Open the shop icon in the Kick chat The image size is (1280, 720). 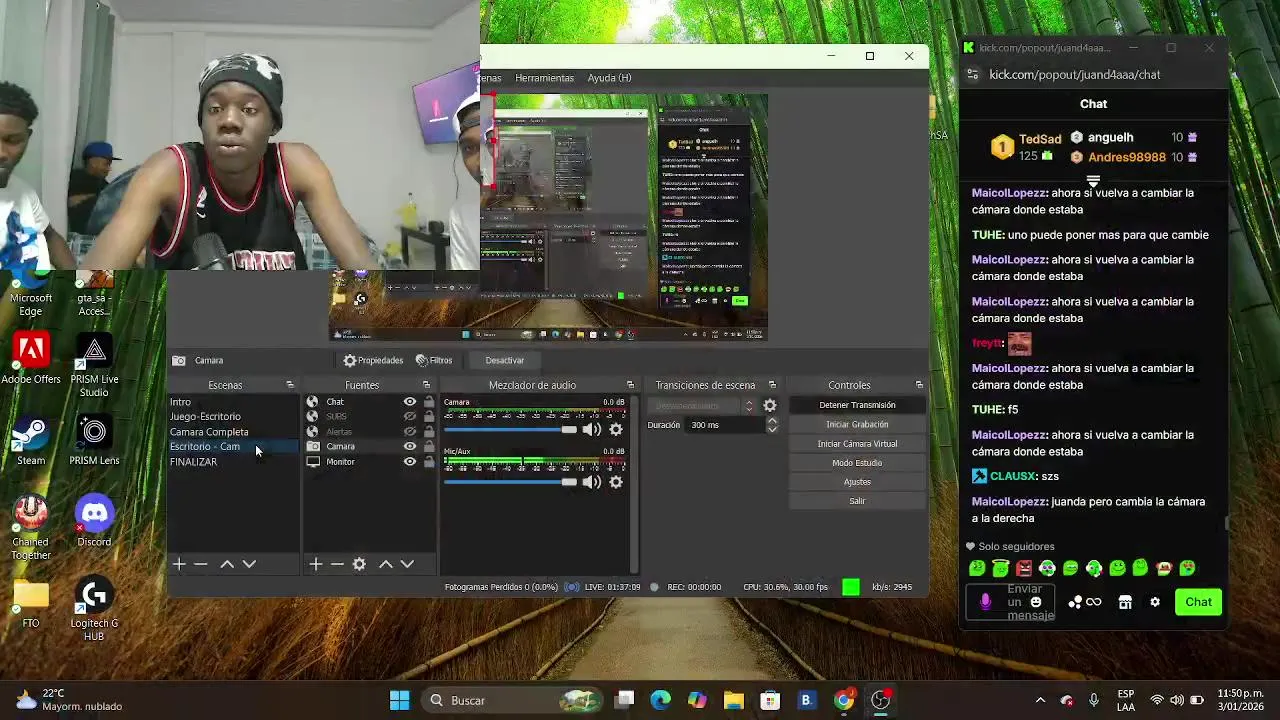pos(1125,602)
